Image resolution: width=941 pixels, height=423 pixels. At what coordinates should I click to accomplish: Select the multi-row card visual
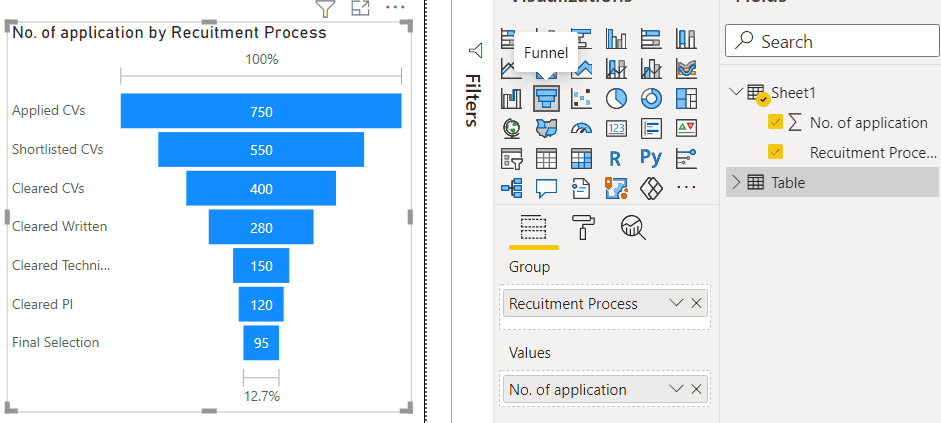651,128
